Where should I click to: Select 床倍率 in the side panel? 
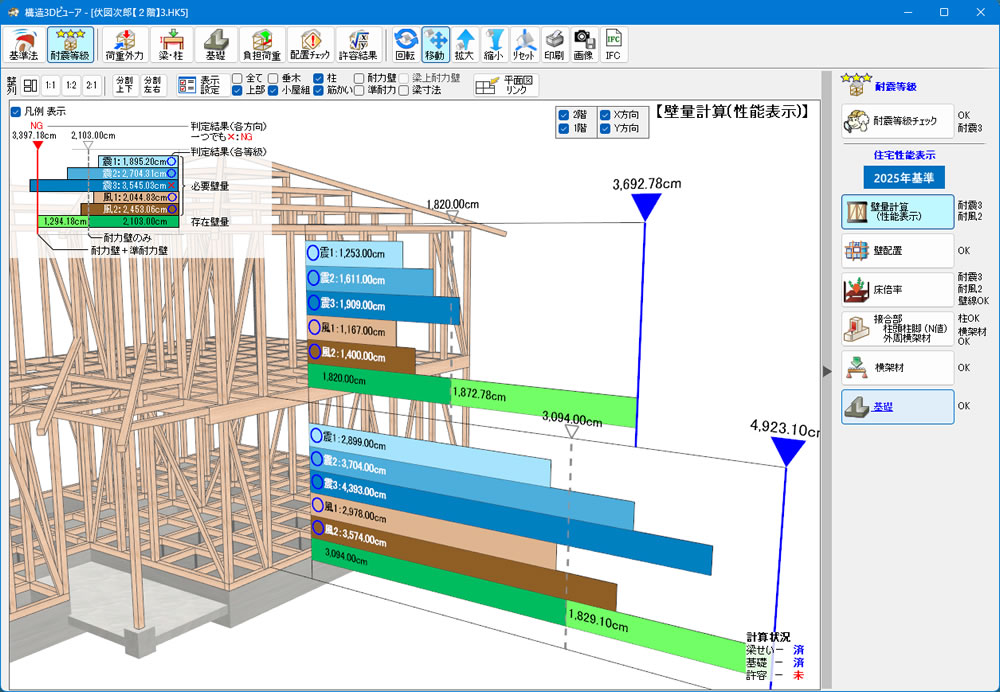pos(896,289)
